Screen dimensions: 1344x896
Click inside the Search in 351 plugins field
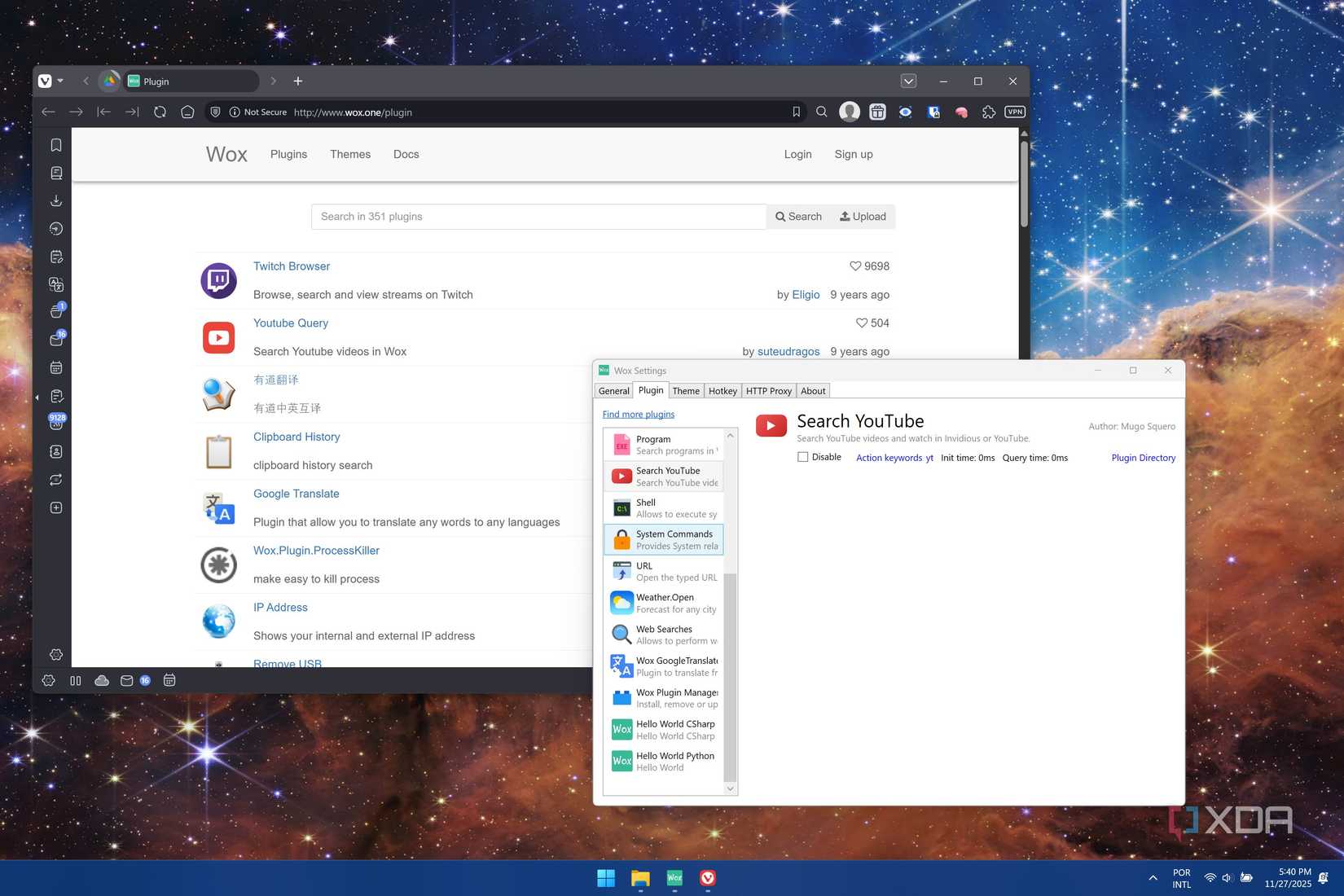click(538, 217)
